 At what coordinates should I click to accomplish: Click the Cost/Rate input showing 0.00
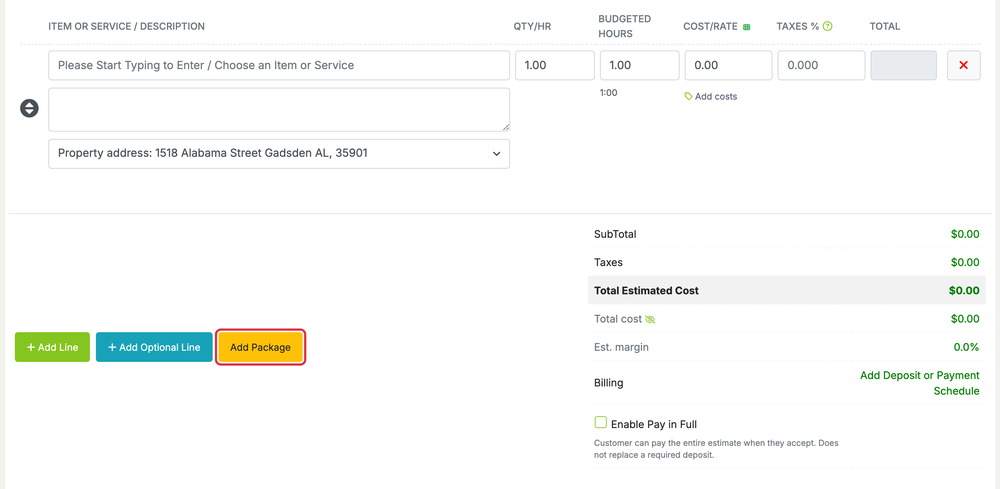(x=728, y=65)
